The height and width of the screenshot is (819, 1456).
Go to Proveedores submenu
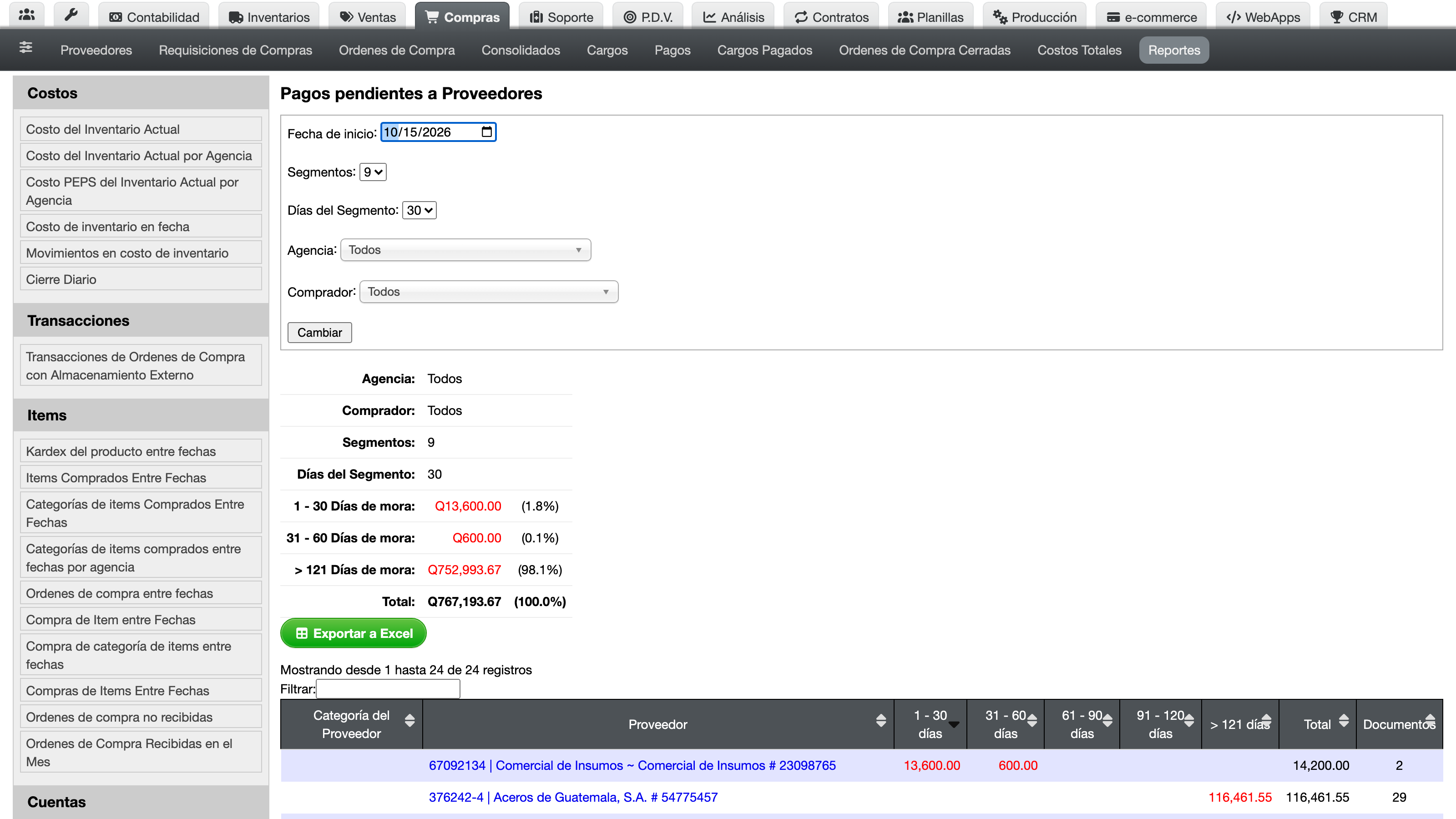(x=96, y=50)
